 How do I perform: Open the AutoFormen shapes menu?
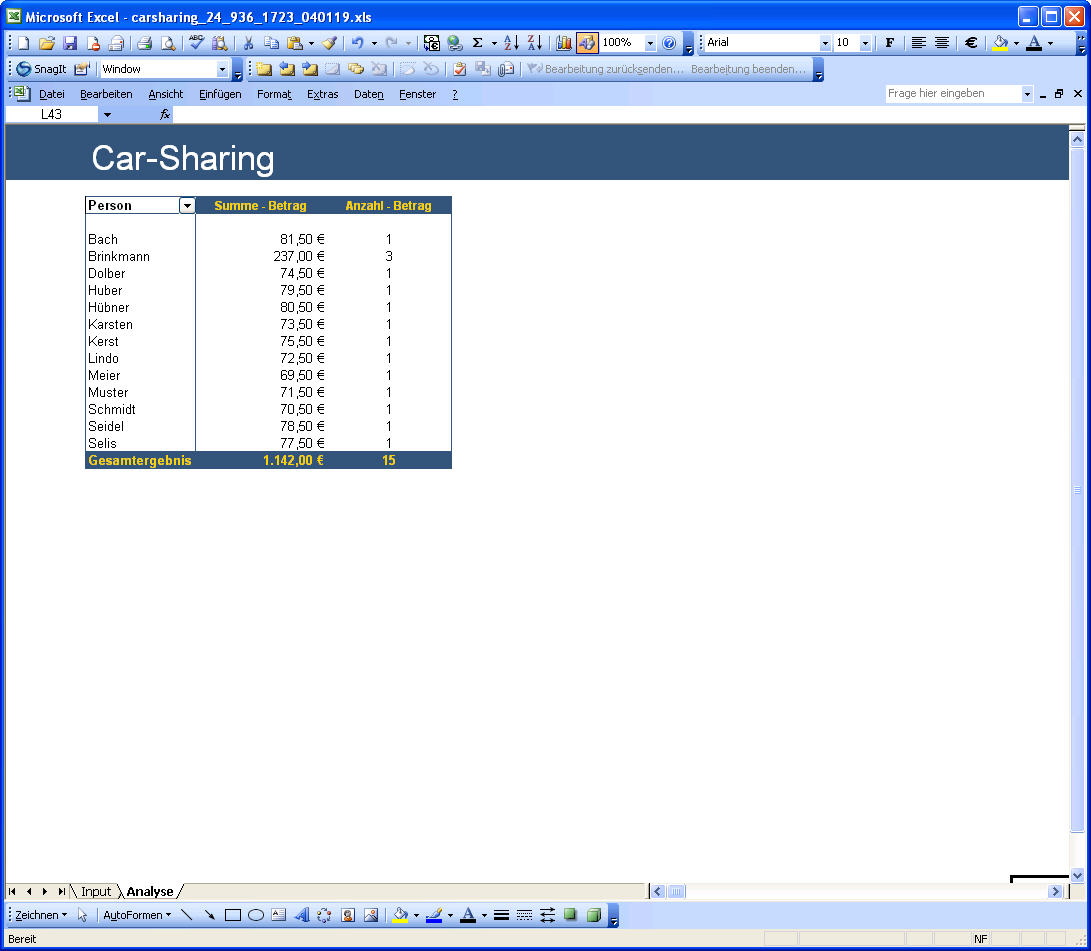pos(137,915)
